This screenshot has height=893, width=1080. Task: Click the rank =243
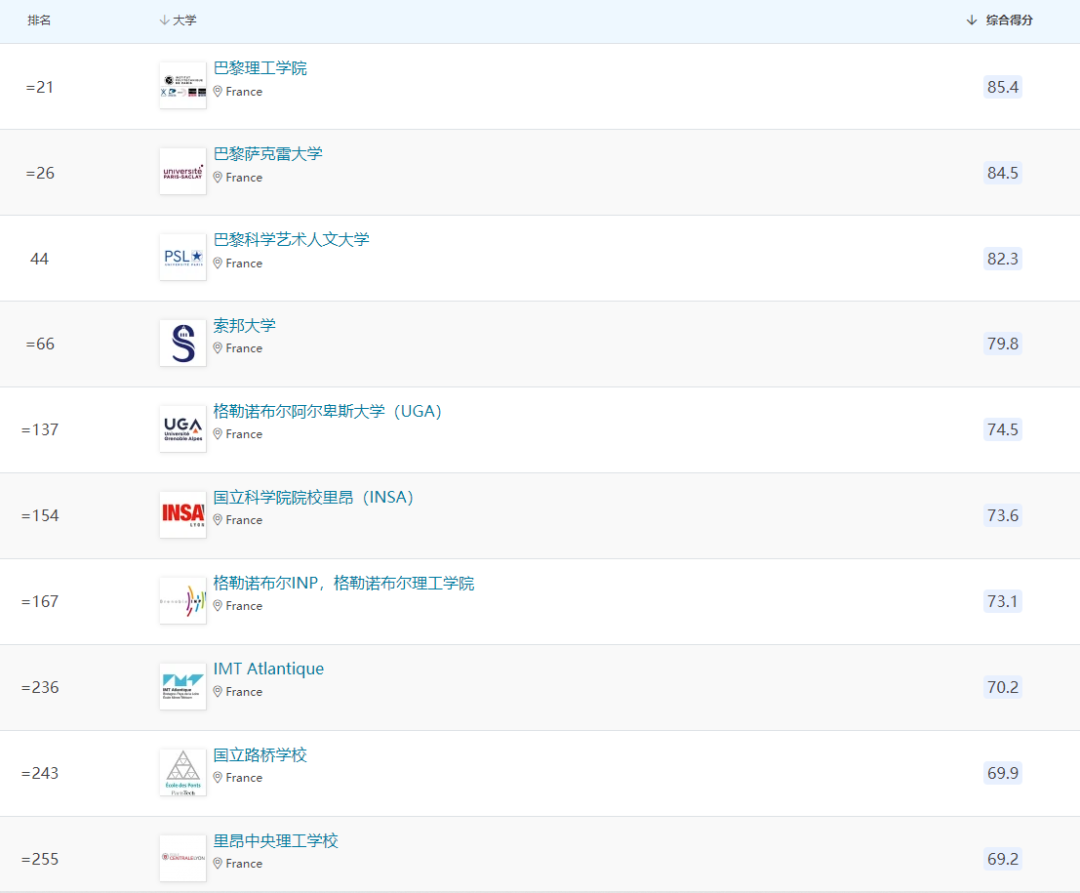point(40,773)
